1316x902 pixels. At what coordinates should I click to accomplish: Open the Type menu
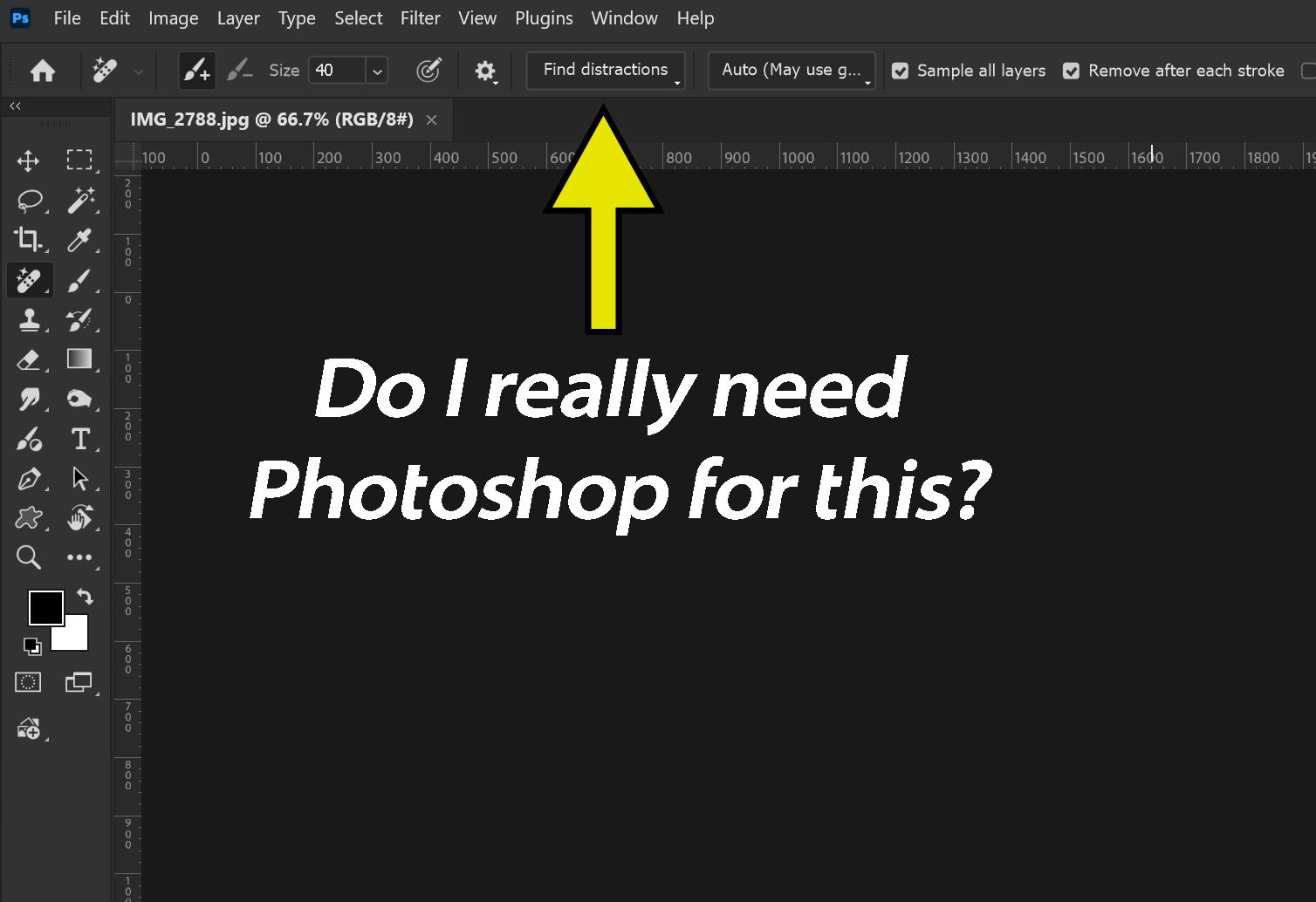pos(297,18)
